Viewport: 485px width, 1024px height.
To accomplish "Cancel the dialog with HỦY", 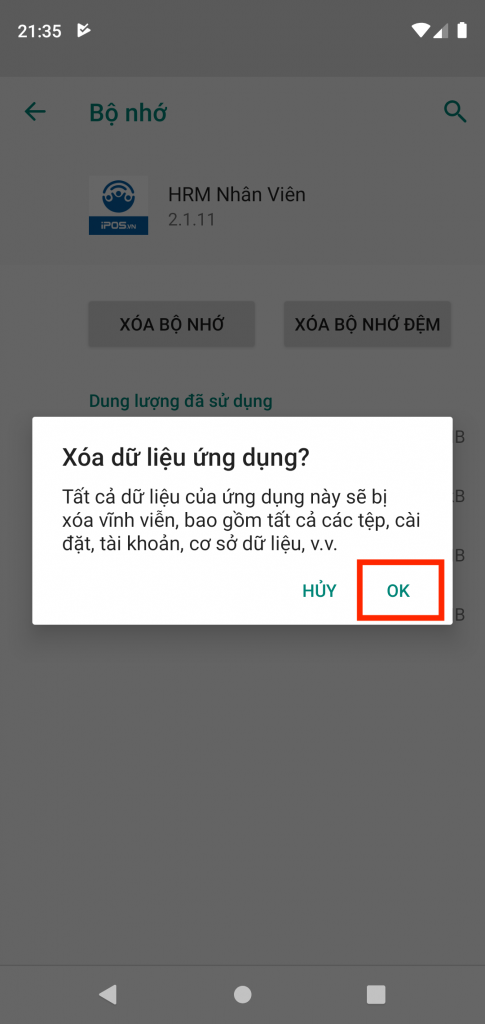I will coord(319,590).
